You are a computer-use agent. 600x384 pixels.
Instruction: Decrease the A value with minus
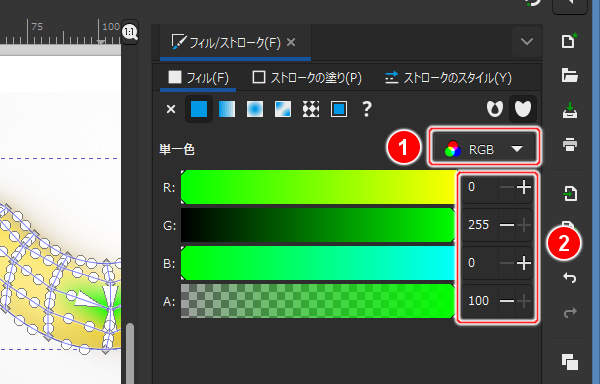click(x=507, y=301)
